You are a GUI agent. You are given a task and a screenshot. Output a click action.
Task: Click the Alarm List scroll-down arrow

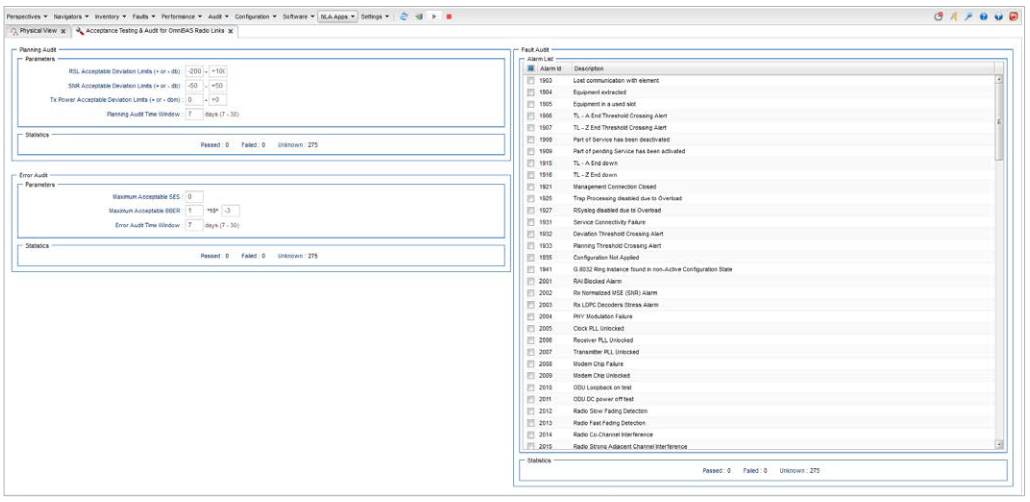coord(999,445)
